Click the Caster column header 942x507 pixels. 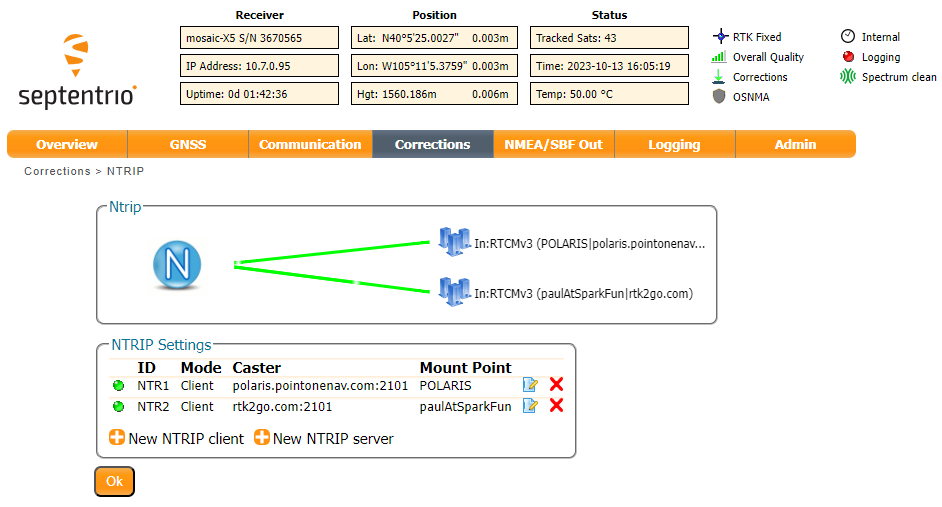[257, 368]
